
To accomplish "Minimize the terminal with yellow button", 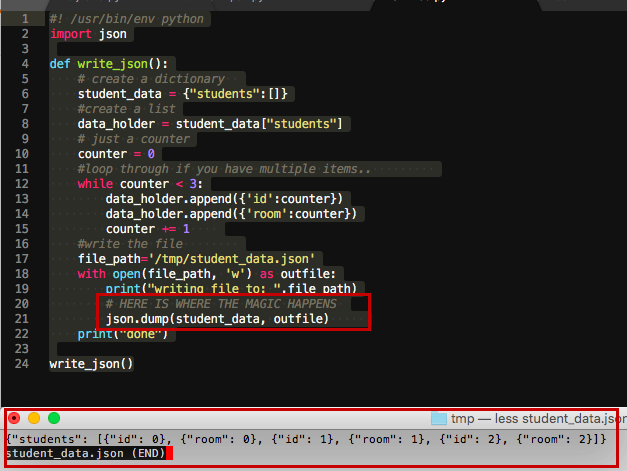I will click(x=34, y=418).
